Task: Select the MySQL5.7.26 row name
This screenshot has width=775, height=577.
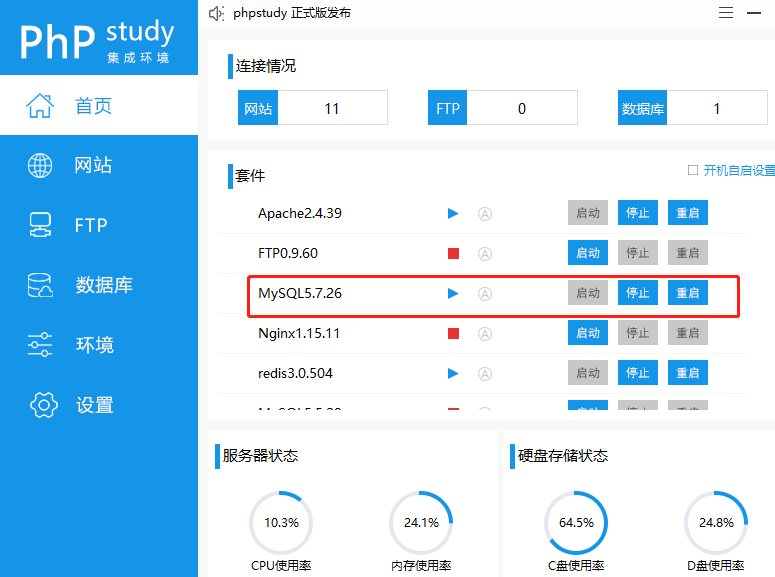Action: pyautogui.click(x=300, y=293)
